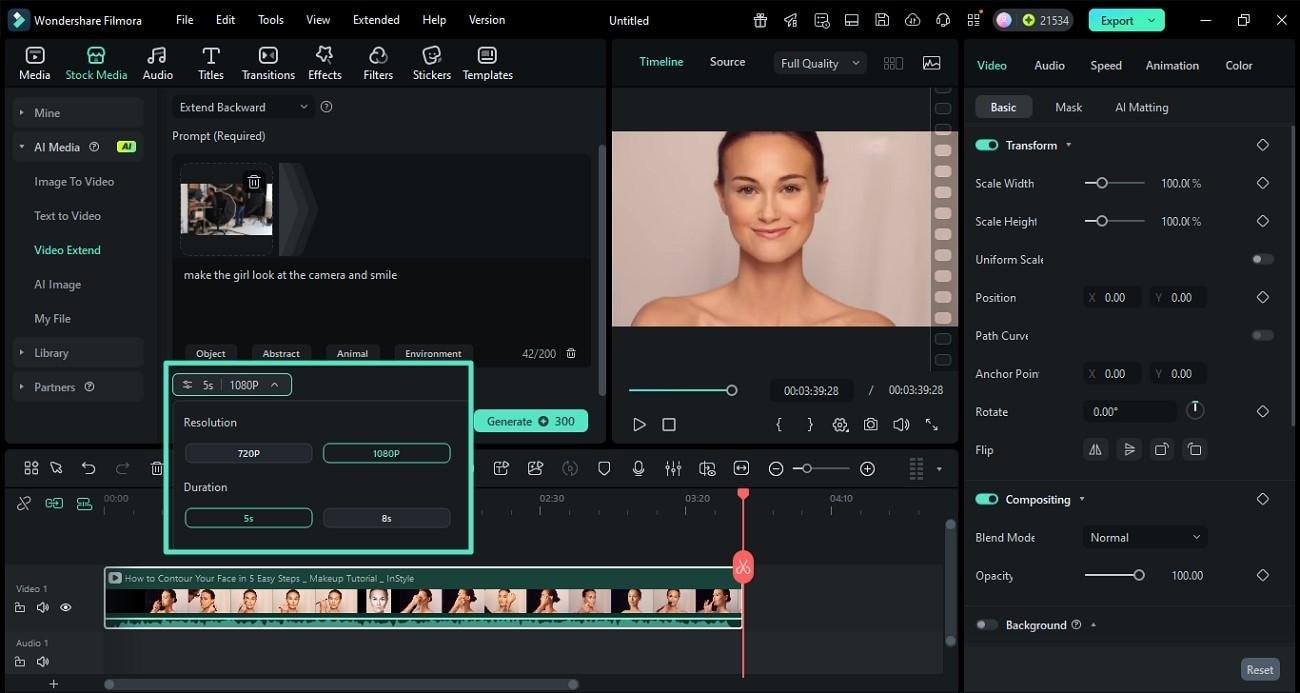Delete the prompt text using the trash icon
Image resolution: width=1300 pixels, height=693 pixels.
pos(570,353)
